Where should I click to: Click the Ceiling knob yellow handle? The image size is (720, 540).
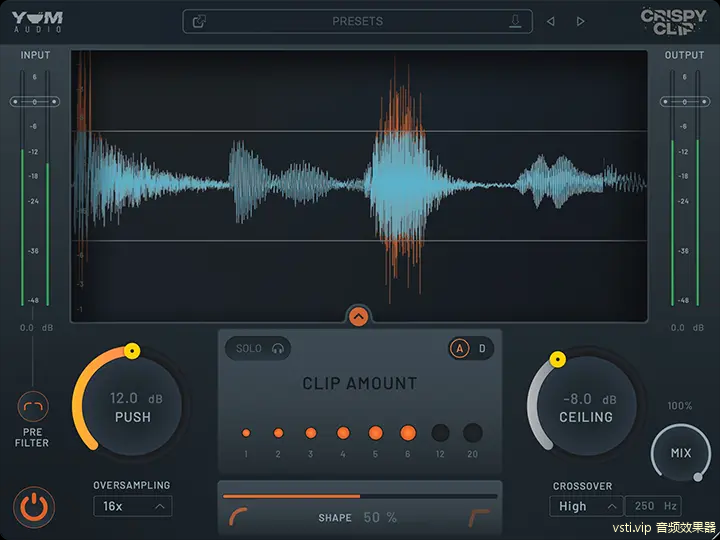pyautogui.click(x=558, y=360)
